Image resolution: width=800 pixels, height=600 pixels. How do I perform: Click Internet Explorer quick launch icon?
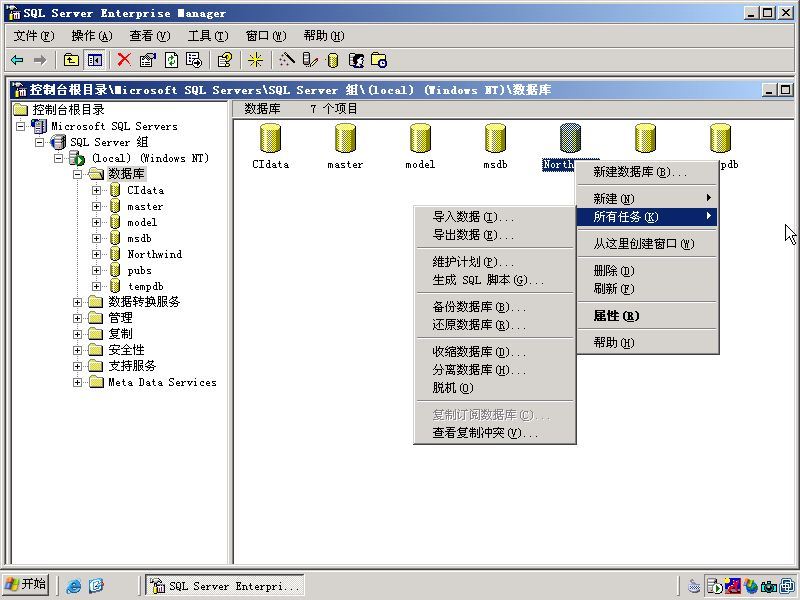(73, 585)
